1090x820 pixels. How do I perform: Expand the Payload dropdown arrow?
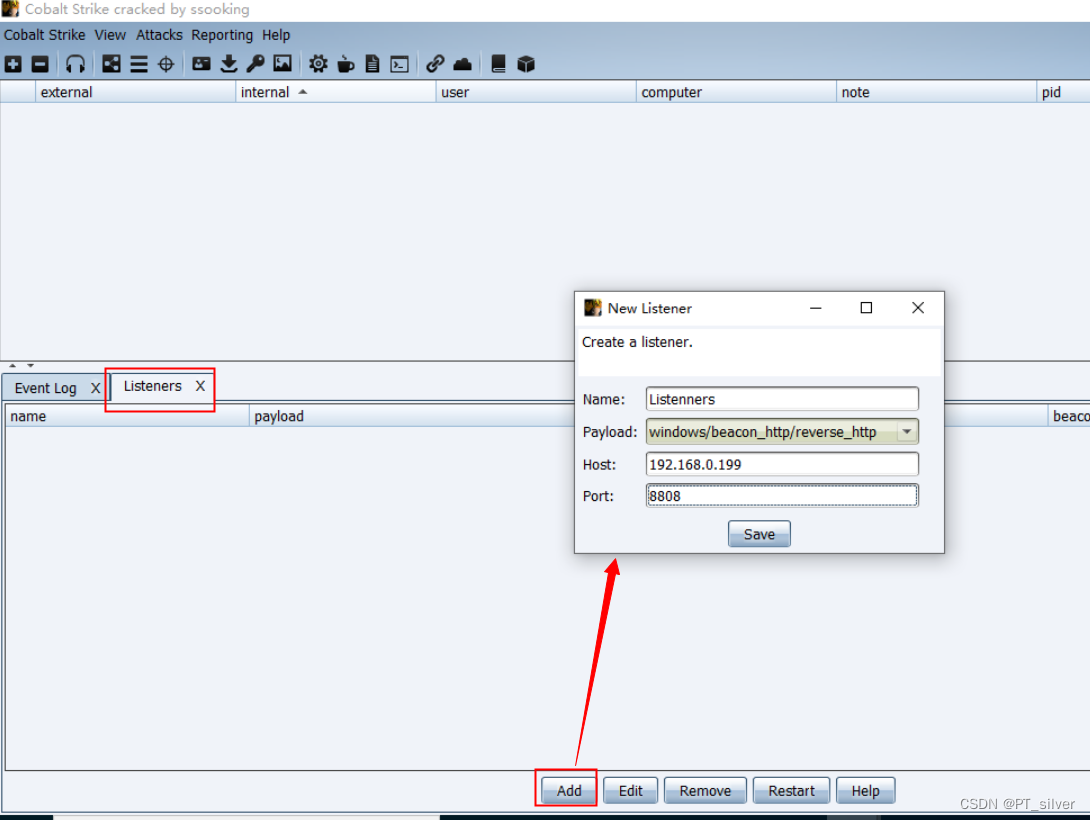point(906,432)
